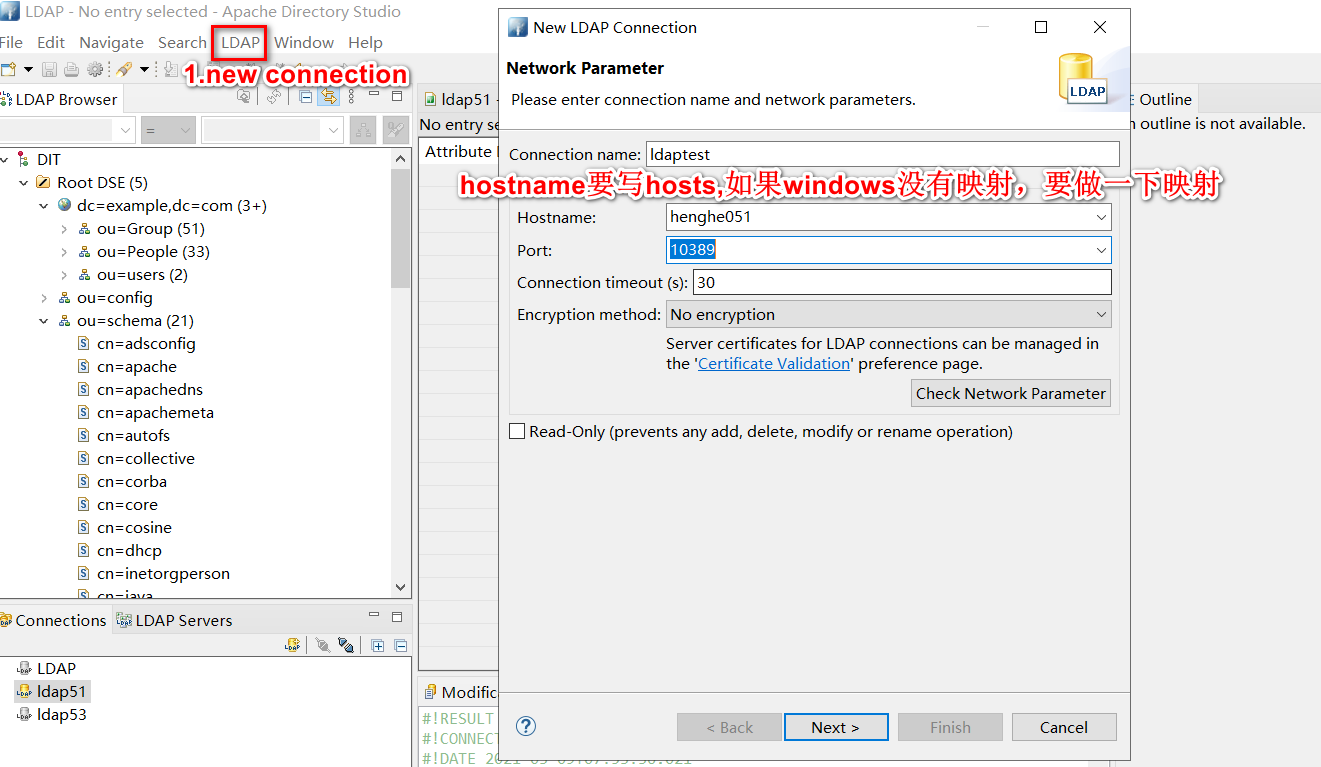Toggle the Collapse All icon in Connections panel

[400, 645]
